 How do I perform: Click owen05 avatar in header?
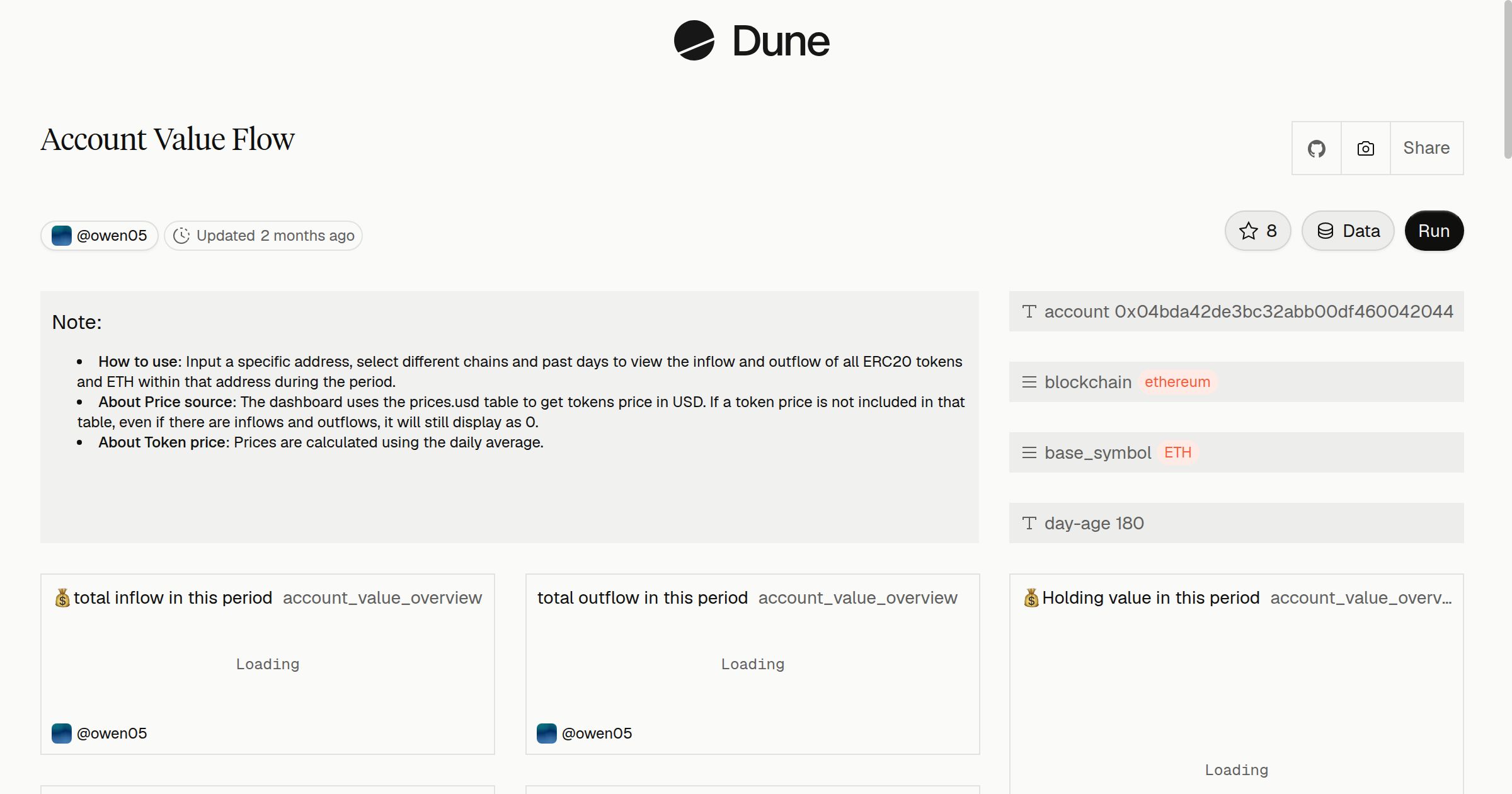point(61,236)
